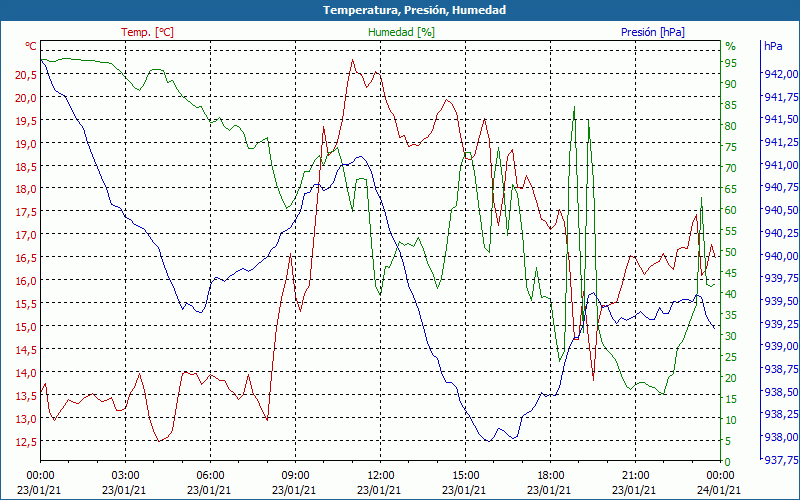Click the '941,75' pressure axis tick
The image size is (800, 500).
(x=781, y=97)
